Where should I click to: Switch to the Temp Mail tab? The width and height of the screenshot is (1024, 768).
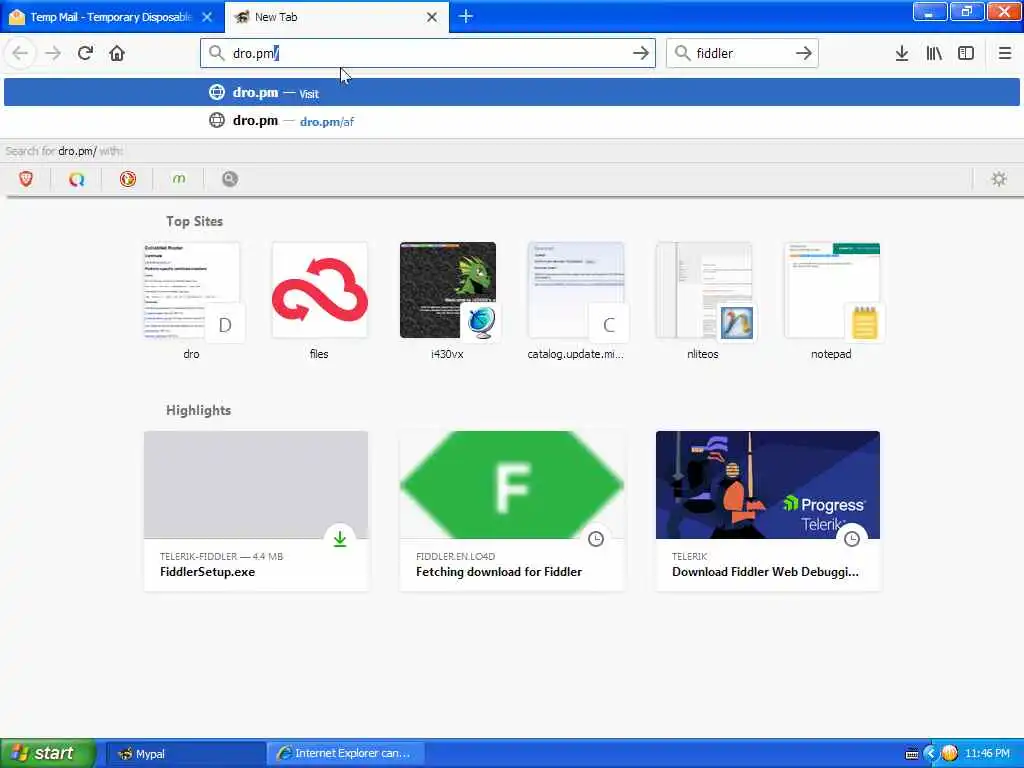(112, 17)
